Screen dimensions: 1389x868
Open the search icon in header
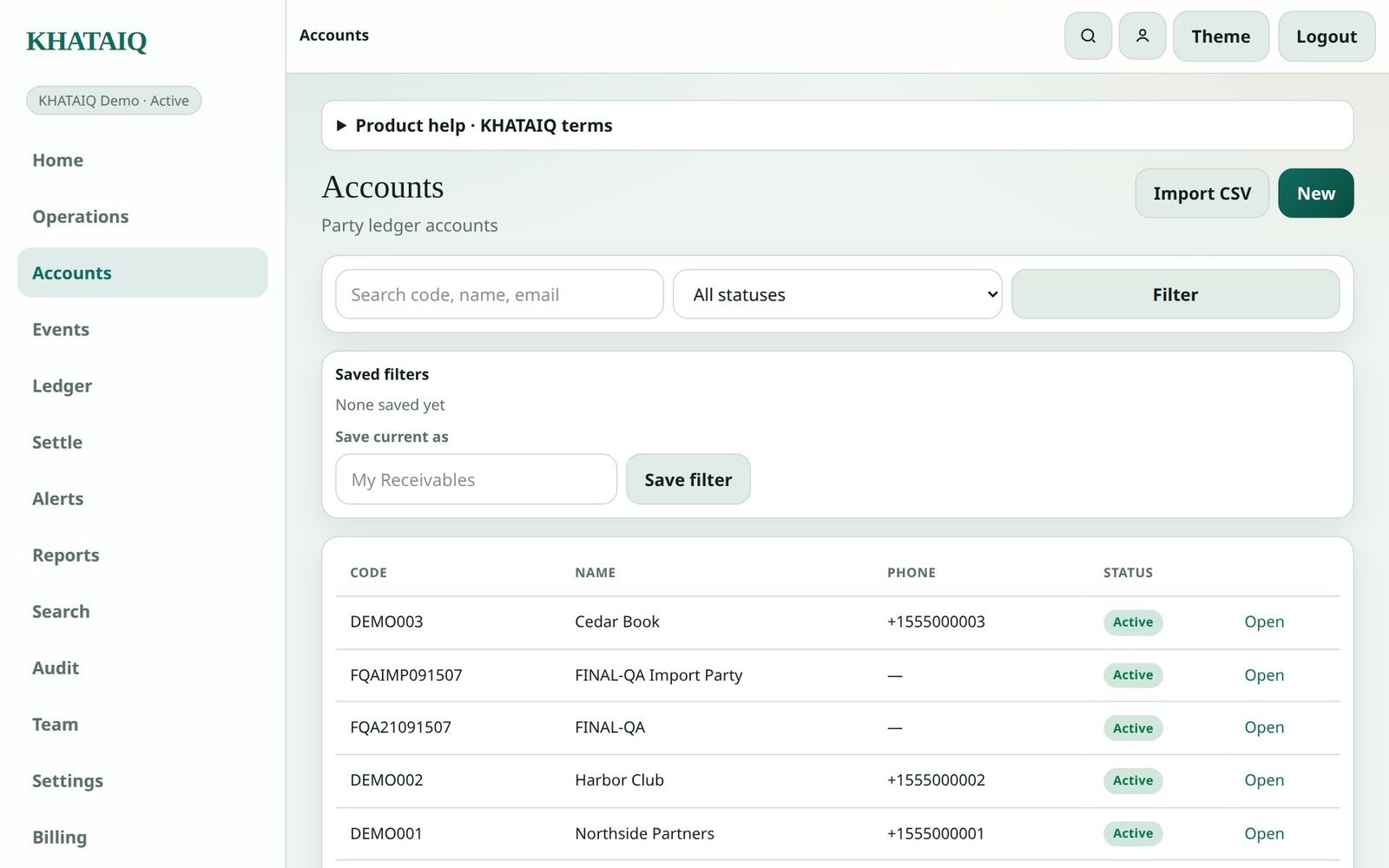pos(1088,36)
